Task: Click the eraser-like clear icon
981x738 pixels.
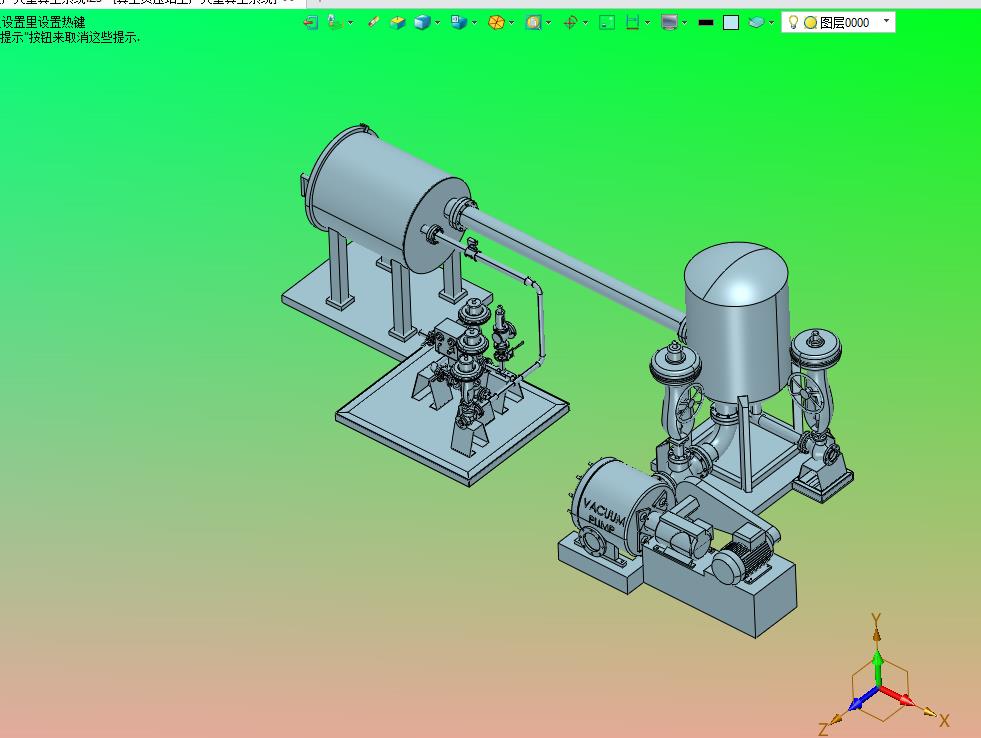Action: [x=374, y=23]
